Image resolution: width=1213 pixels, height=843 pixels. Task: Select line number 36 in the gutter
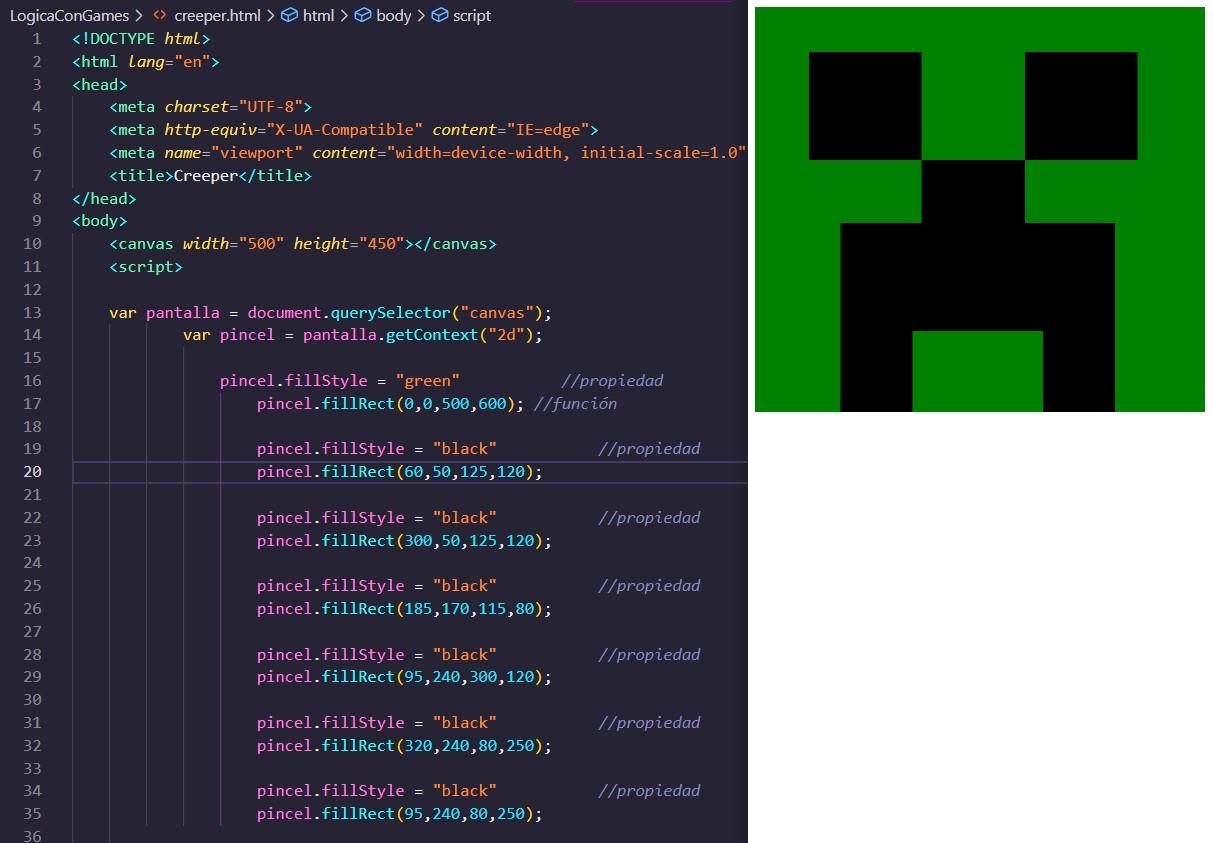(x=32, y=836)
